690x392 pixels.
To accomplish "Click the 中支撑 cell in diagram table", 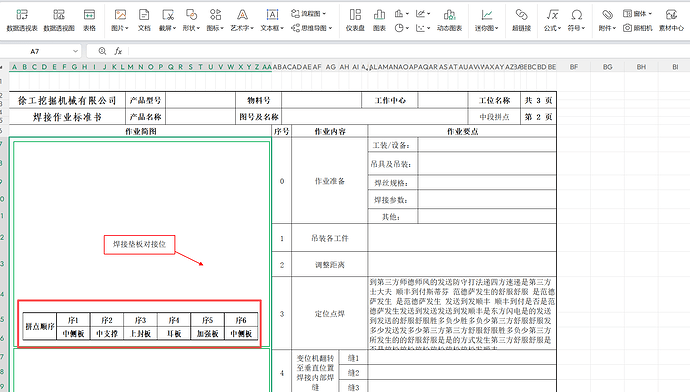I will point(107,333).
